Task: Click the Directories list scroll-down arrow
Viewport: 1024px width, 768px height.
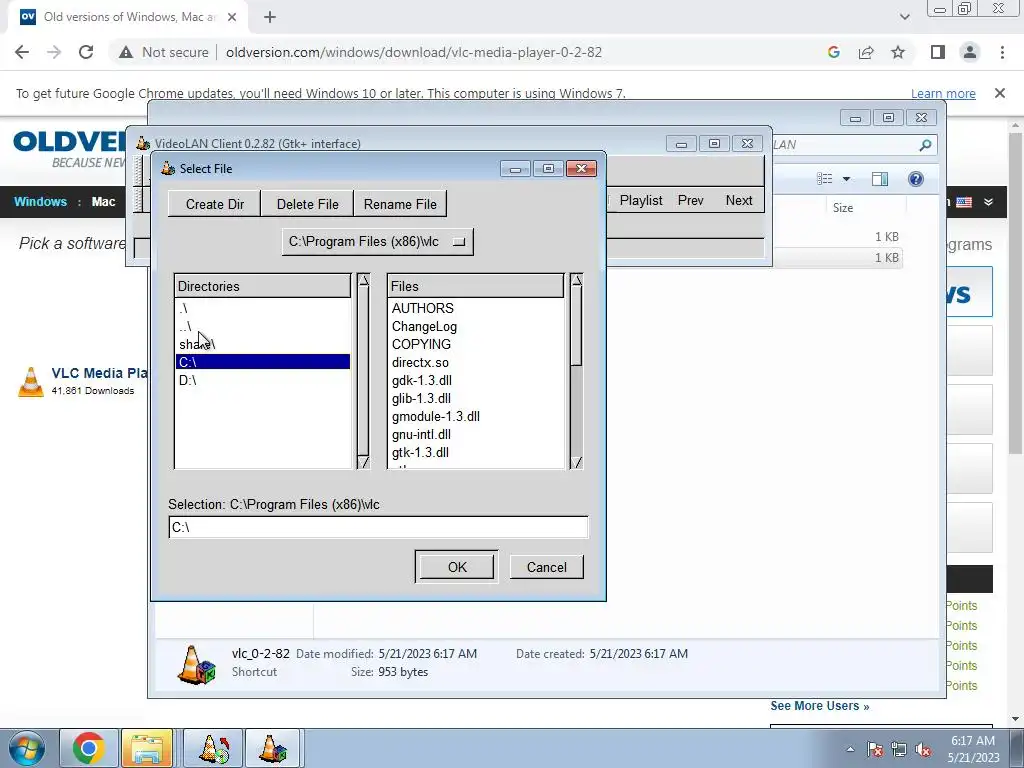Action: [x=364, y=462]
